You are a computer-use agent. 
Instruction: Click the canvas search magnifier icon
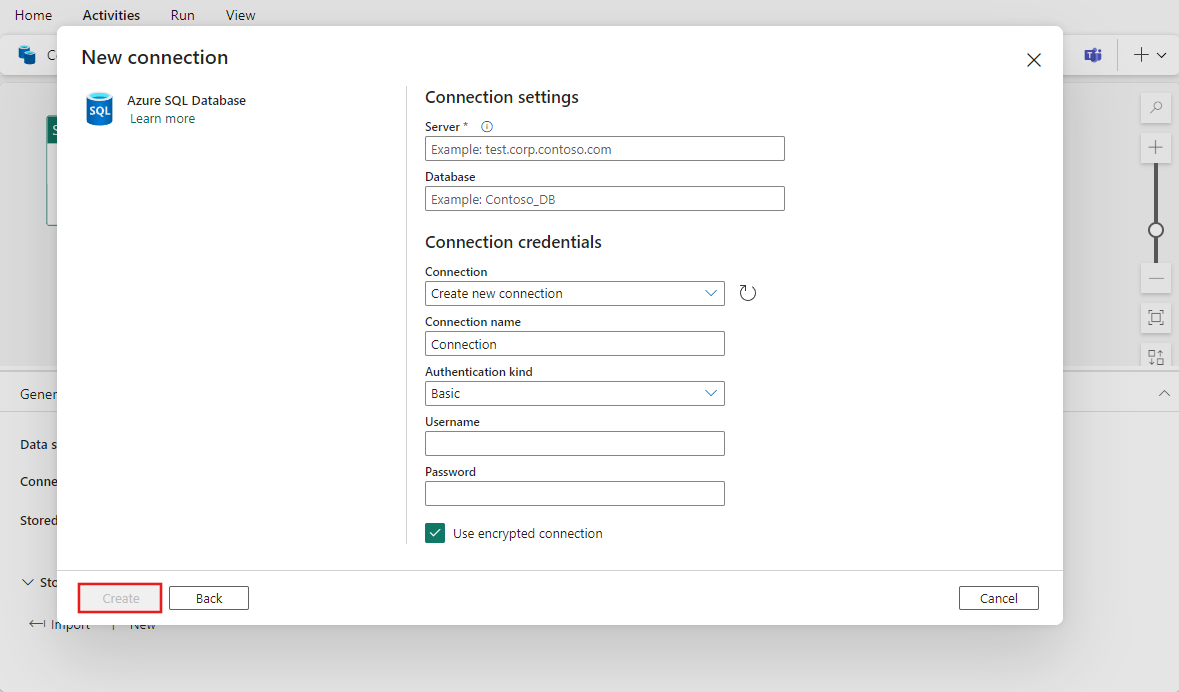point(1156,108)
